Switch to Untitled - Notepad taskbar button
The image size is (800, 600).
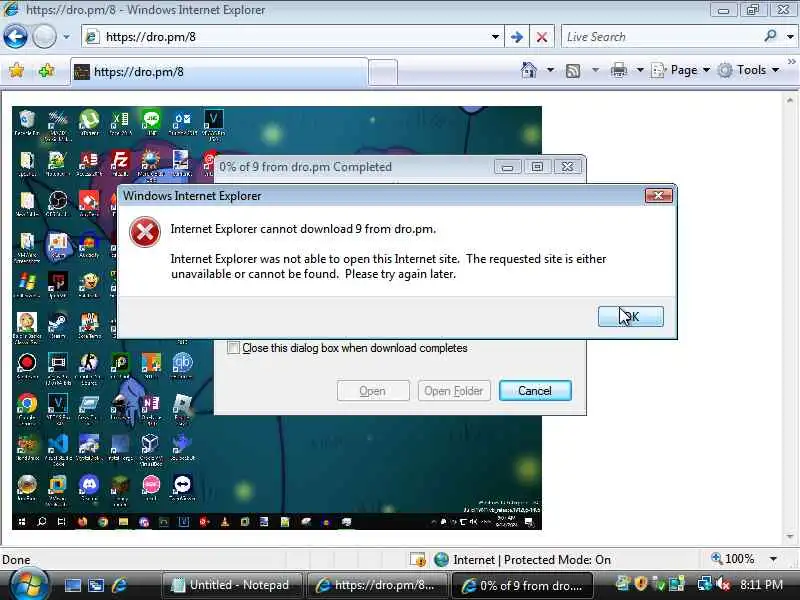[x=232, y=585]
